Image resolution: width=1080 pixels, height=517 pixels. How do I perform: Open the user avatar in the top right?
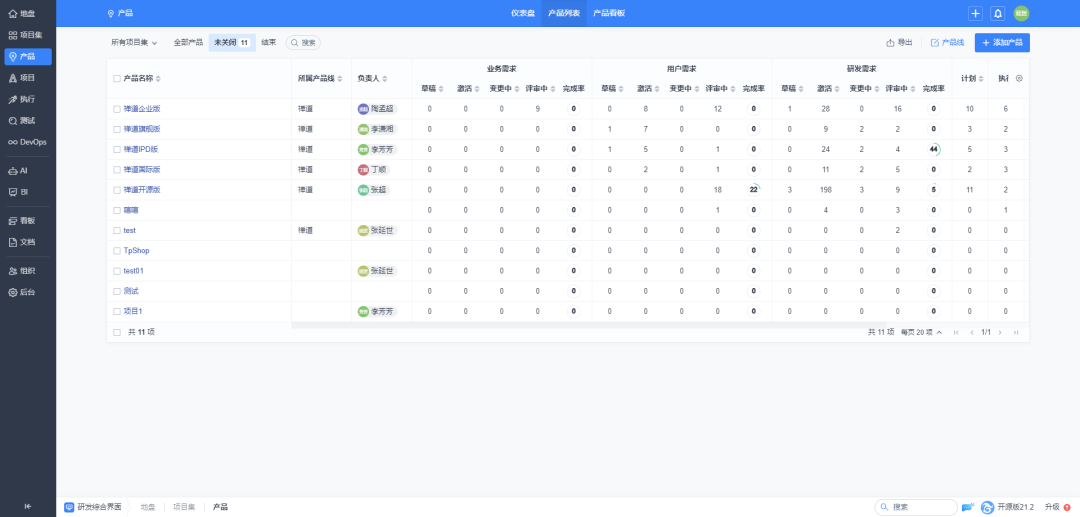pyautogui.click(x=1021, y=13)
